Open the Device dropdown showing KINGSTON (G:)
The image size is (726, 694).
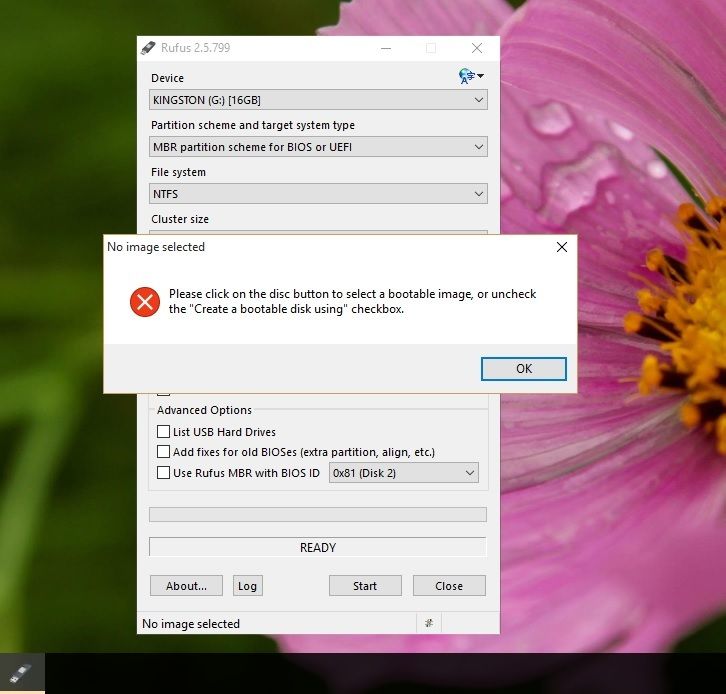coord(318,100)
